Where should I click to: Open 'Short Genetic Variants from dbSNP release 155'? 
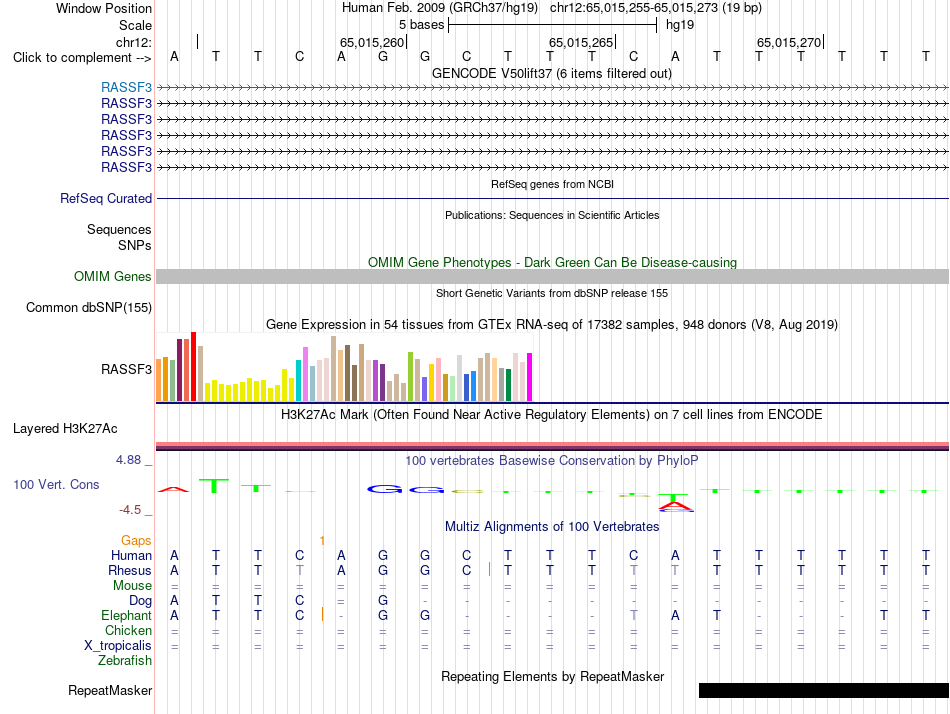tap(552, 293)
